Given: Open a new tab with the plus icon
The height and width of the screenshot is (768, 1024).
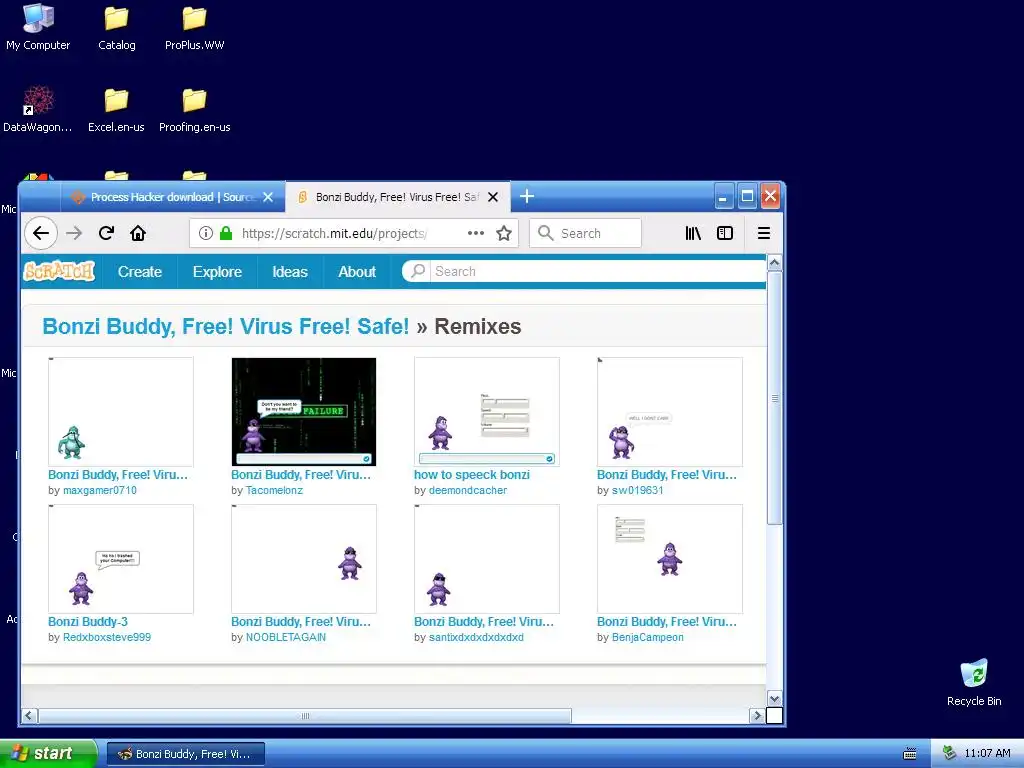Looking at the screenshot, I should tap(527, 197).
